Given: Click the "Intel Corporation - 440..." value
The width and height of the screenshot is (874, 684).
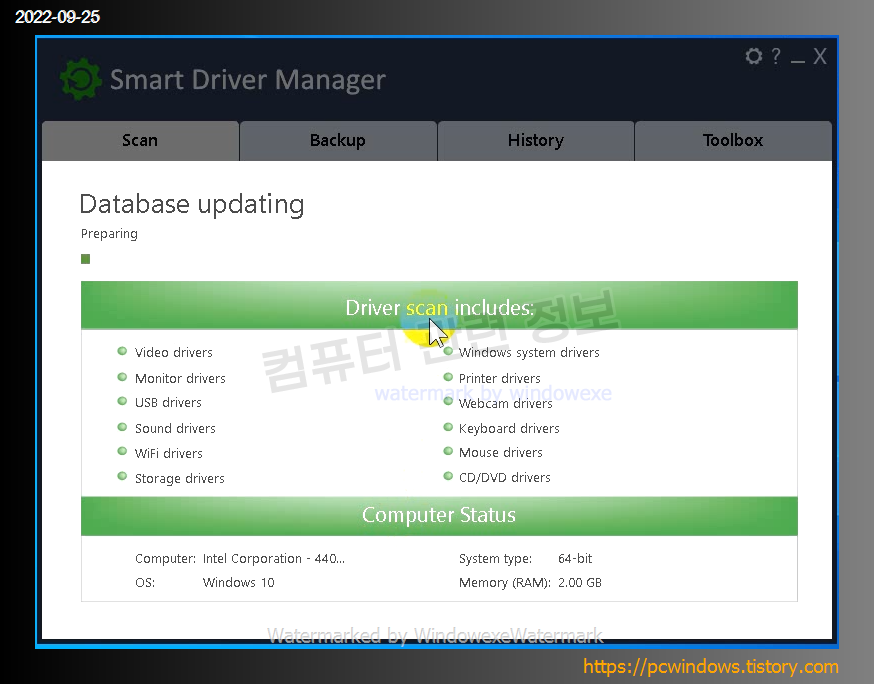Looking at the screenshot, I should click(274, 559).
